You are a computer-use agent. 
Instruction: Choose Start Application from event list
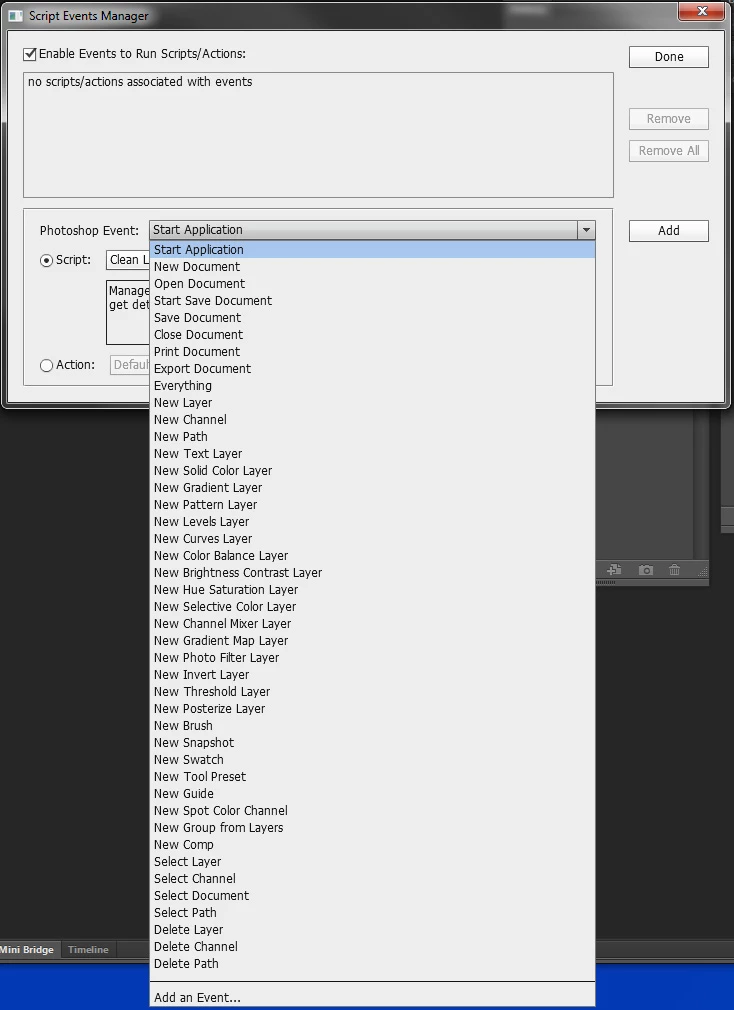point(372,249)
